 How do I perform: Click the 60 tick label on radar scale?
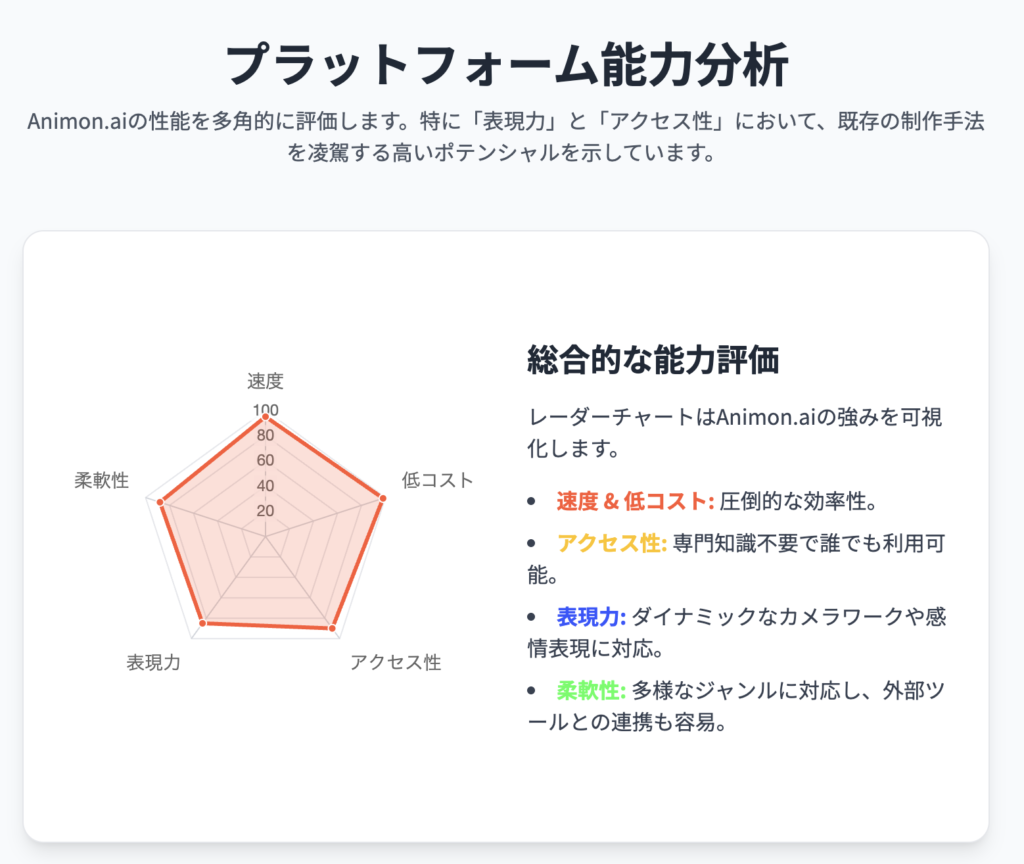pyautogui.click(x=265, y=460)
